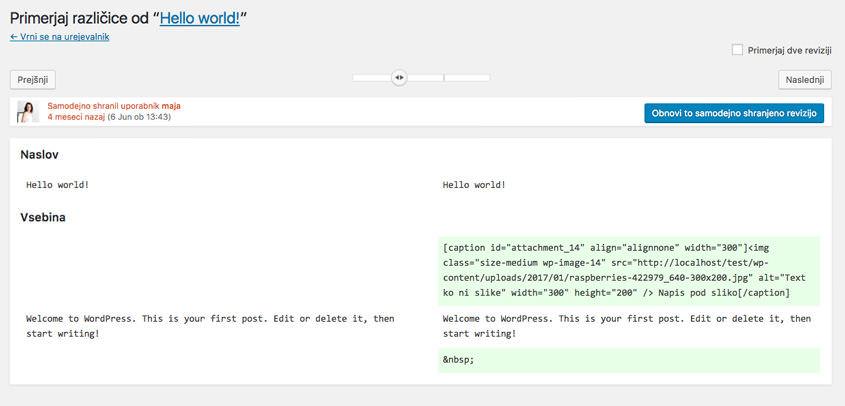Go back via "Vrni se na urejevalnik" link
The width and height of the screenshot is (845, 406).
click(x=60, y=37)
